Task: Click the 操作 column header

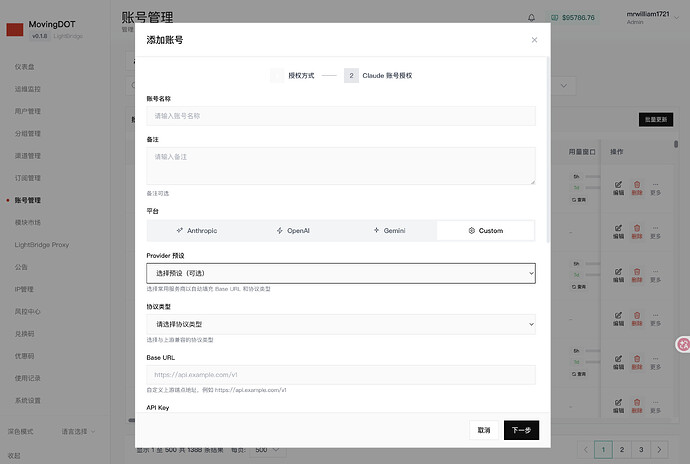Action: [x=617, y=152]
